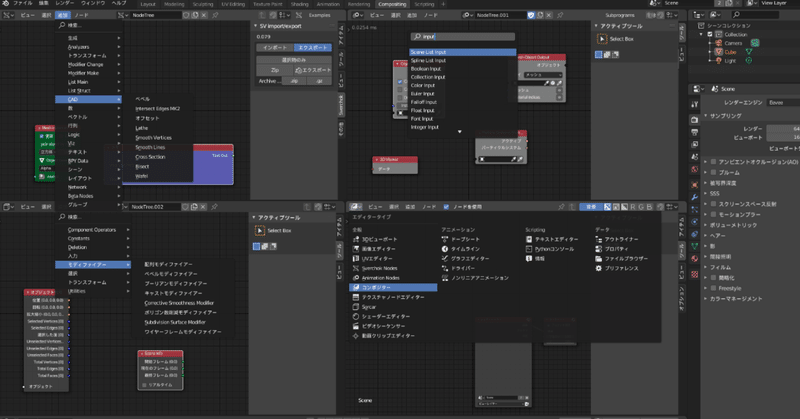Choose Shader Editor (シェーダーエディター)
The height and width of the screenshot is (419, 800).
point(381,316)
